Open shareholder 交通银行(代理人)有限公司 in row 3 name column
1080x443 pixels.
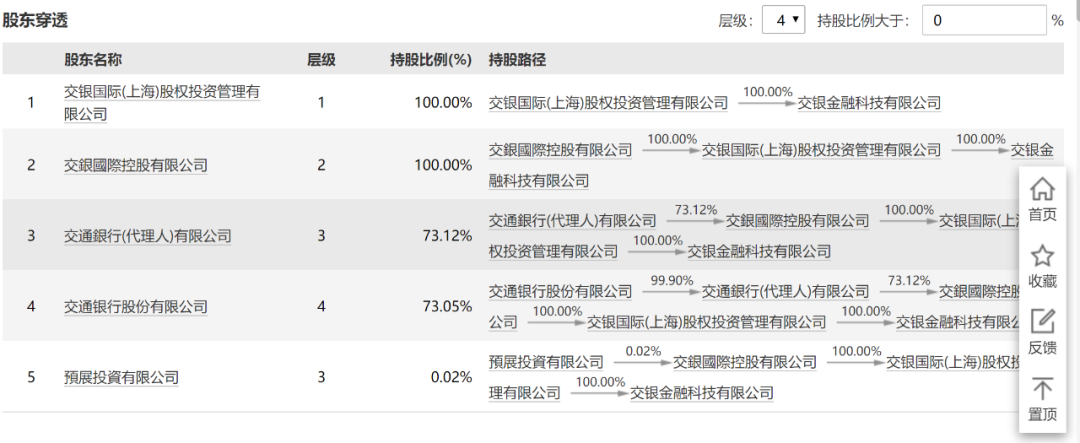click(x=147, y=236)
